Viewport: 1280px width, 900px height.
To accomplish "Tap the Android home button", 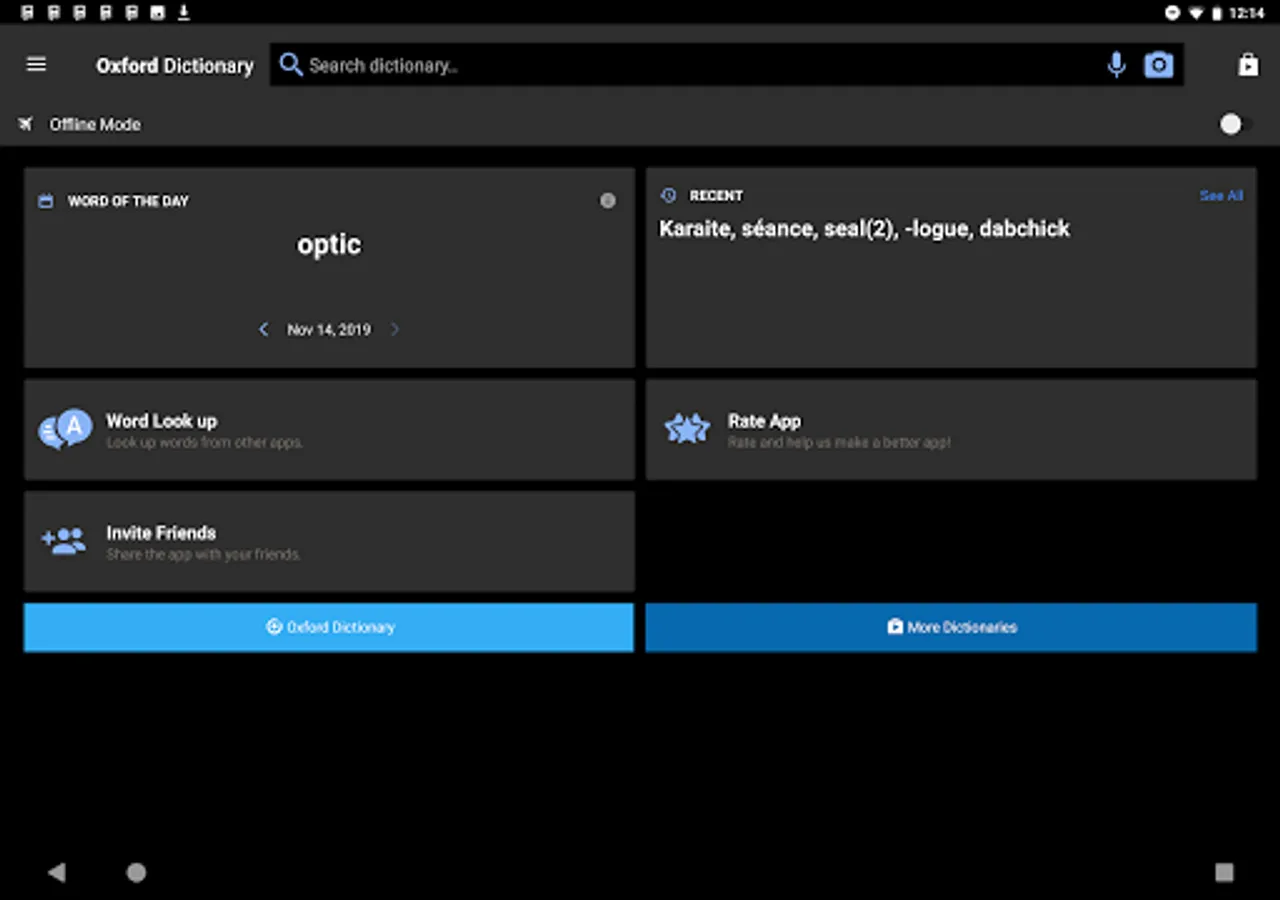I will pos(136,873).
